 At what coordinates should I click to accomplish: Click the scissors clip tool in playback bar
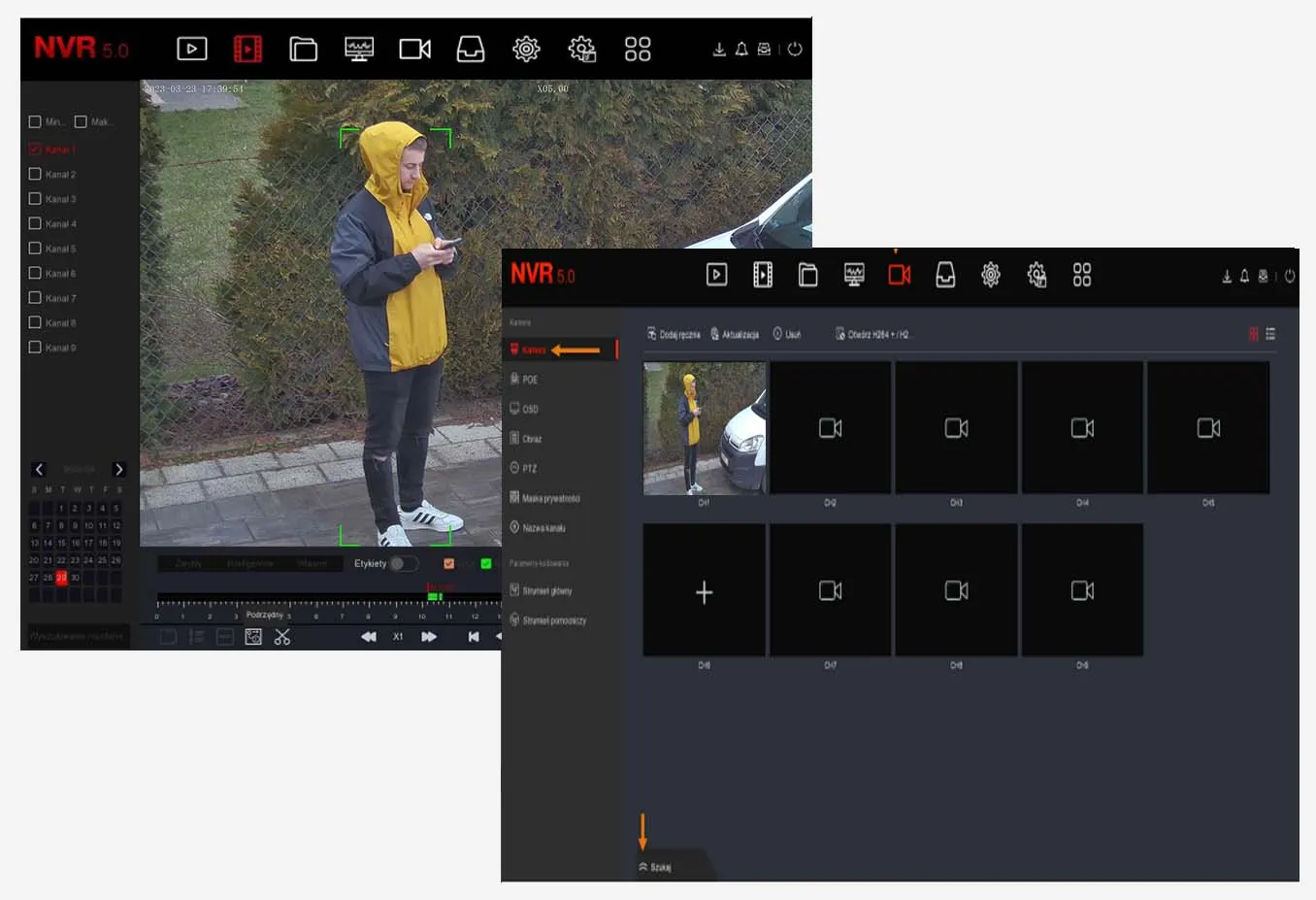click(x=282, y=637)
